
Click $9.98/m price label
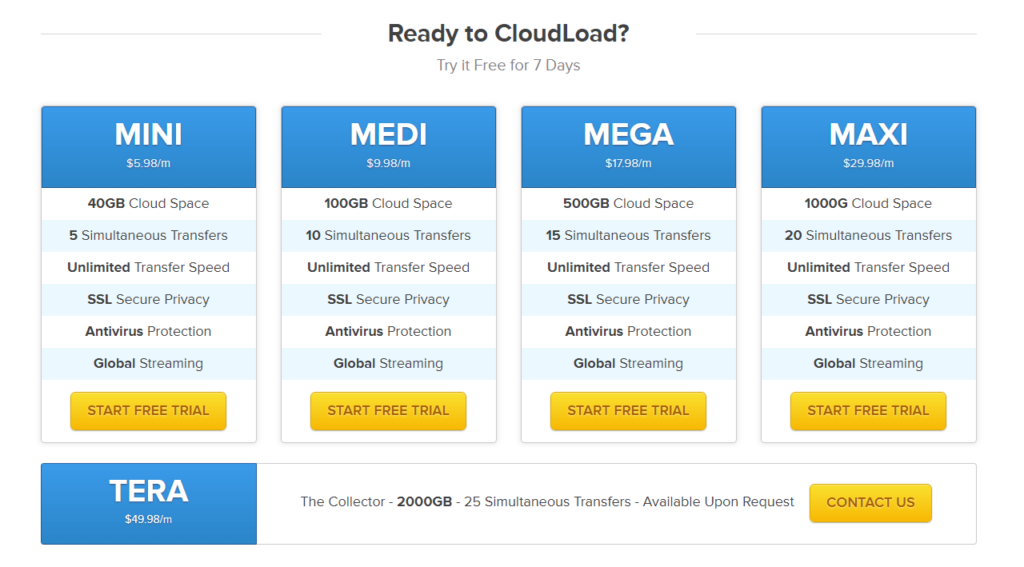click(x=388, y=163)
